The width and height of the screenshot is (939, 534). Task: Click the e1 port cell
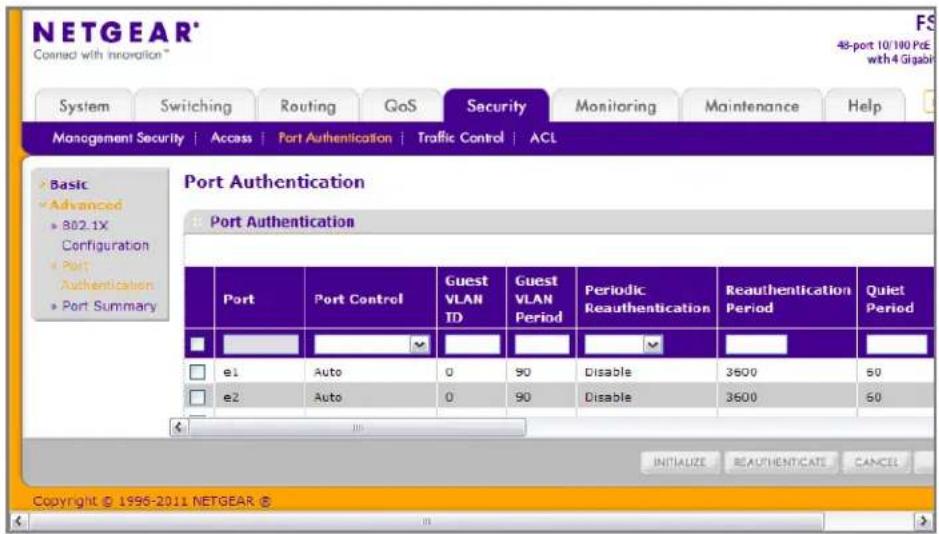pos(231,372)
